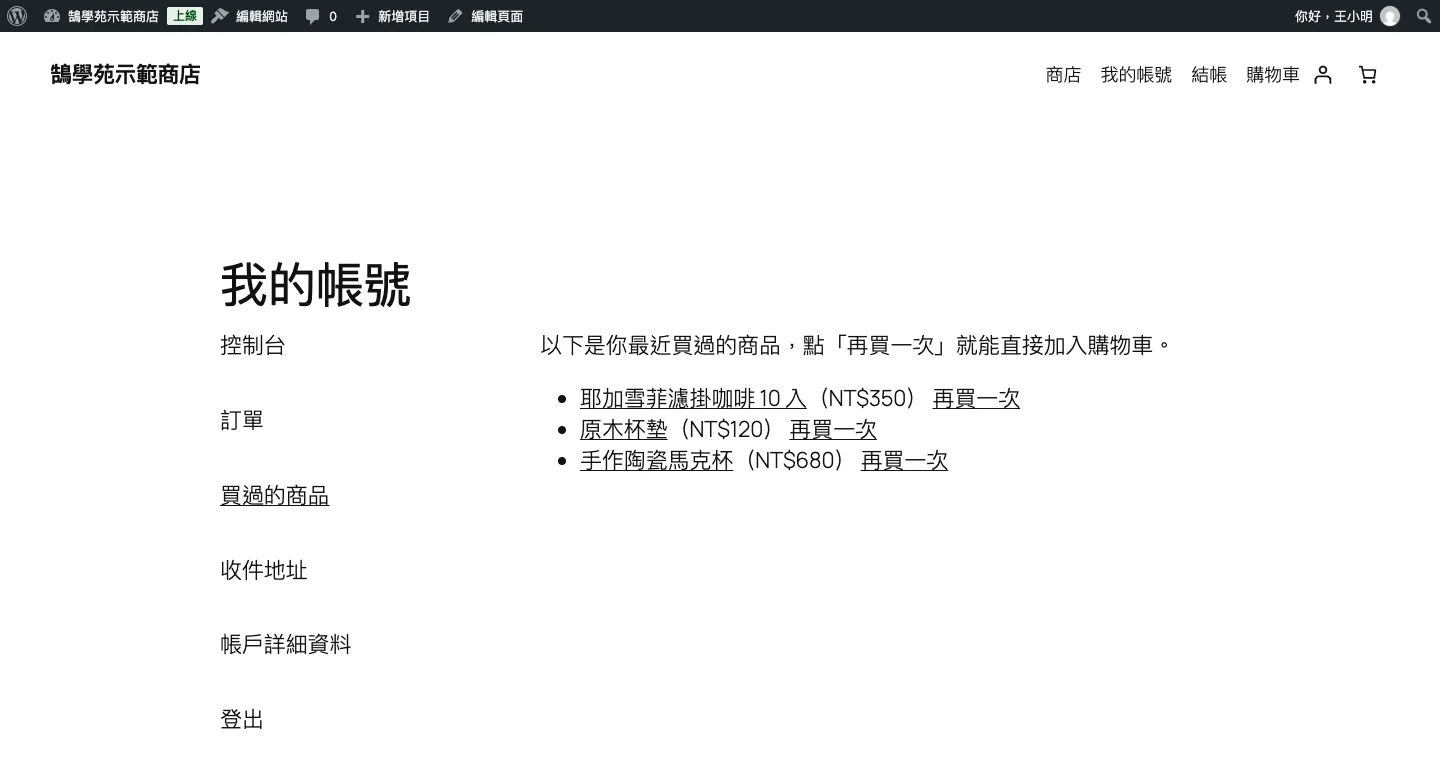Click 再買一次 for 手作陶瓷馬克杯
This screenshot has width=1440, height=780.
point(904,460)
